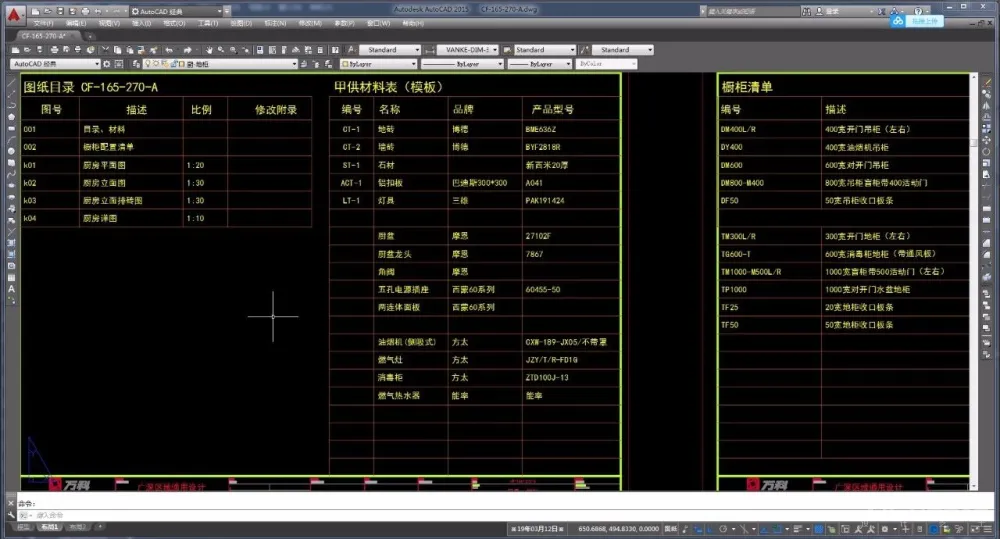Open the AutoCAD application menu (red A)
Image resolution: width=1000 pixels, height=539 pixels.
[14, 14]
